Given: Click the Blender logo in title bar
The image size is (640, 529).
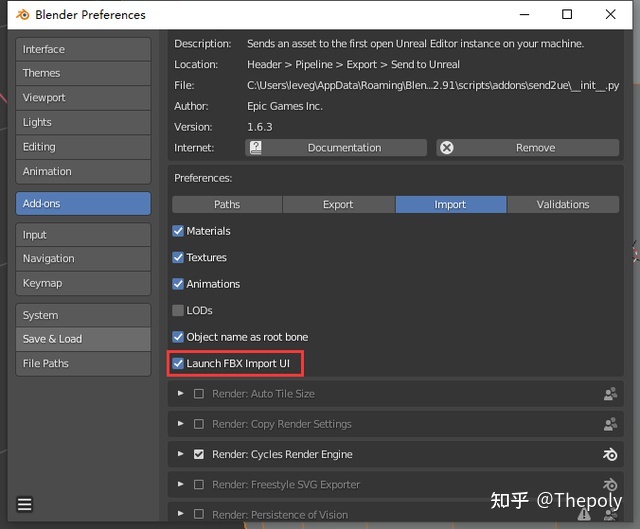Looking at the screenshot, I should tap(22, 15).
